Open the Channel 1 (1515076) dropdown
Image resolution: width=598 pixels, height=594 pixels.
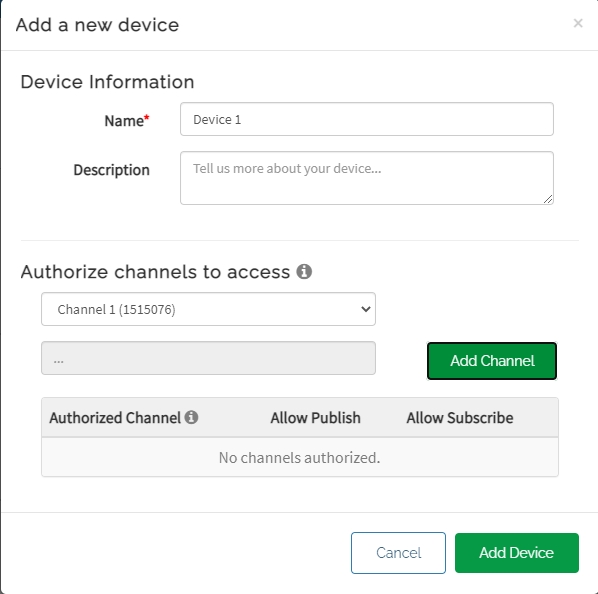click(x=208, y=309)
